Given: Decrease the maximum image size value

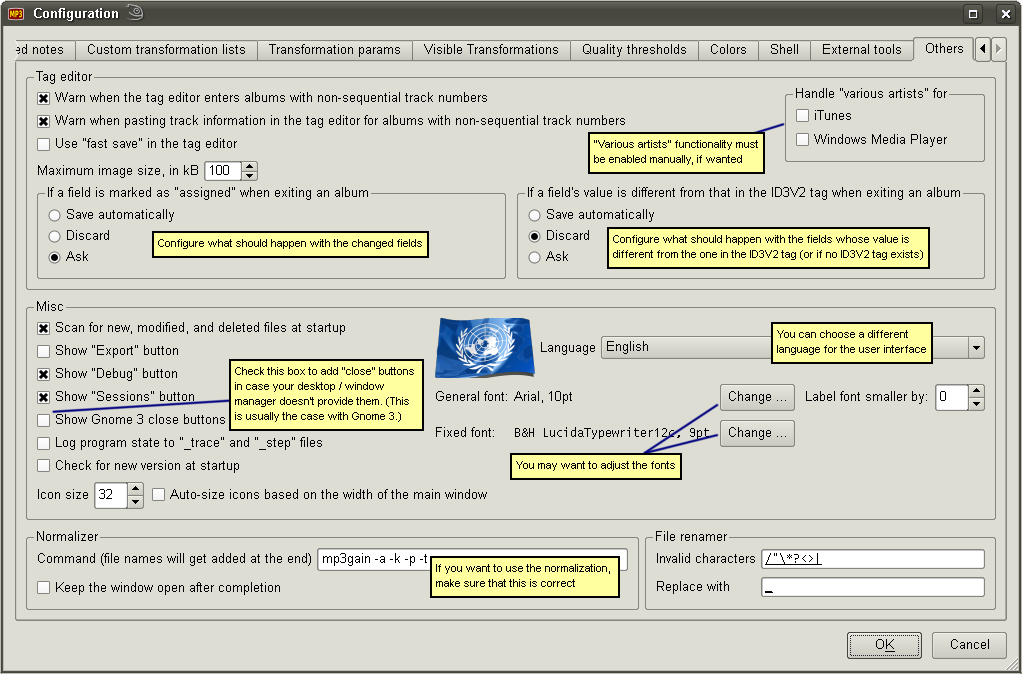Looking at the screenshot, I should coord(250,176).
